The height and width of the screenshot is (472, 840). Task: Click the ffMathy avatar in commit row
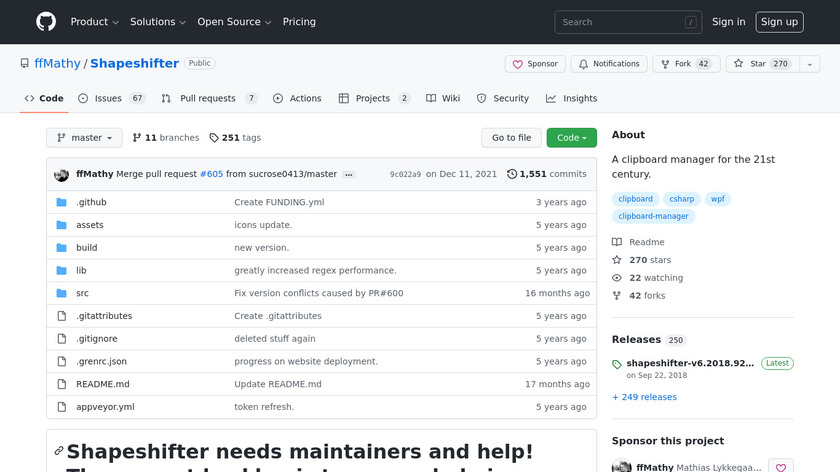point(61,174)
